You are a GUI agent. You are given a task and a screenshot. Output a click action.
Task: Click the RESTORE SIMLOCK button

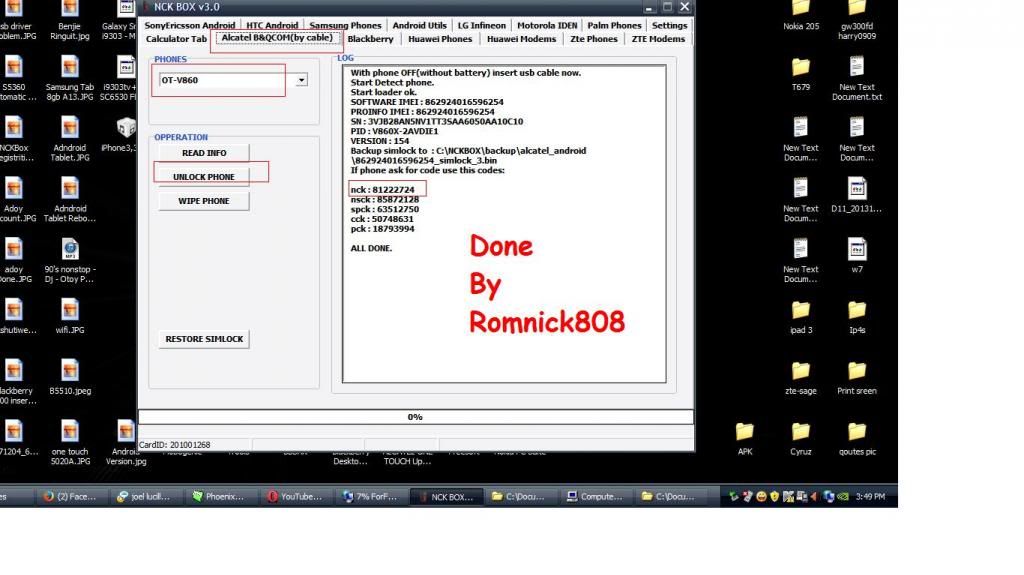pyautogui.click(x=204, y=339)
